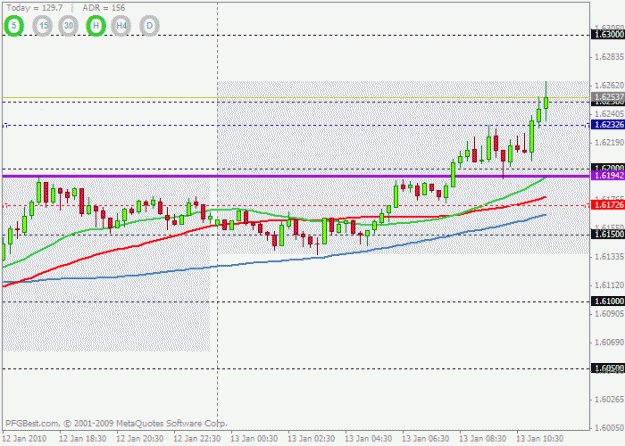Click the 13 Jan 04:30 time label
Viewport: 625px width, 446px height.
coord(368,439)
